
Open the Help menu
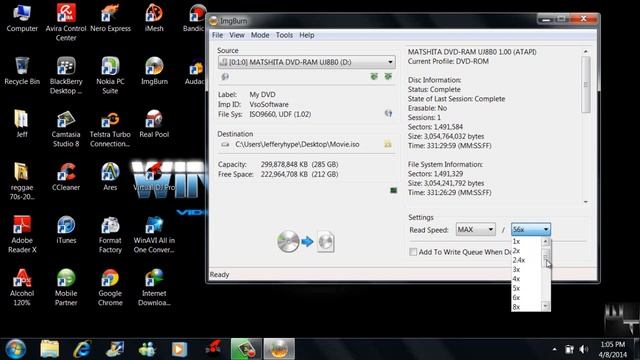pos(307,35)
